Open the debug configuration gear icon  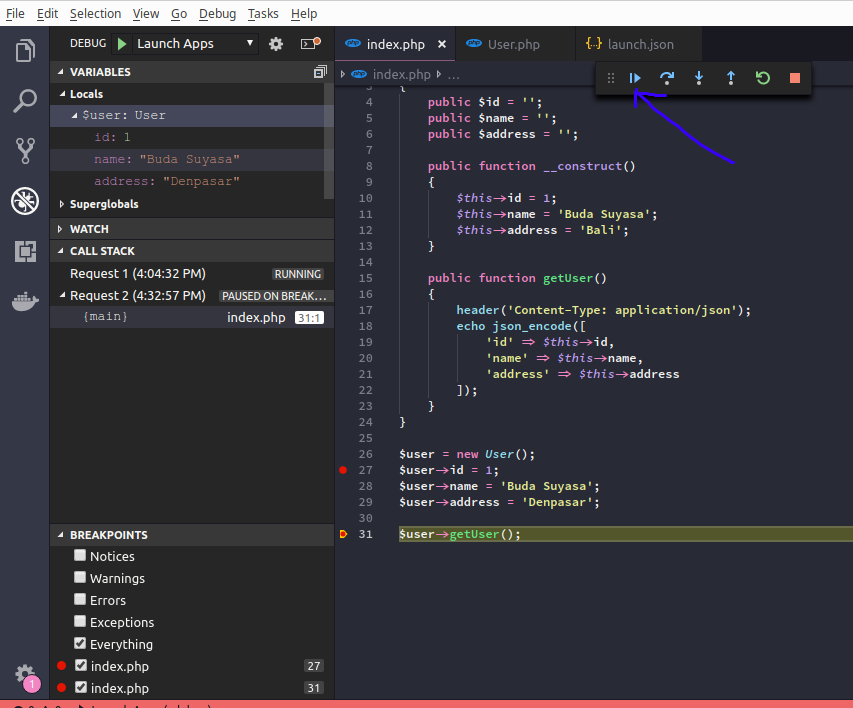point(277,43)
